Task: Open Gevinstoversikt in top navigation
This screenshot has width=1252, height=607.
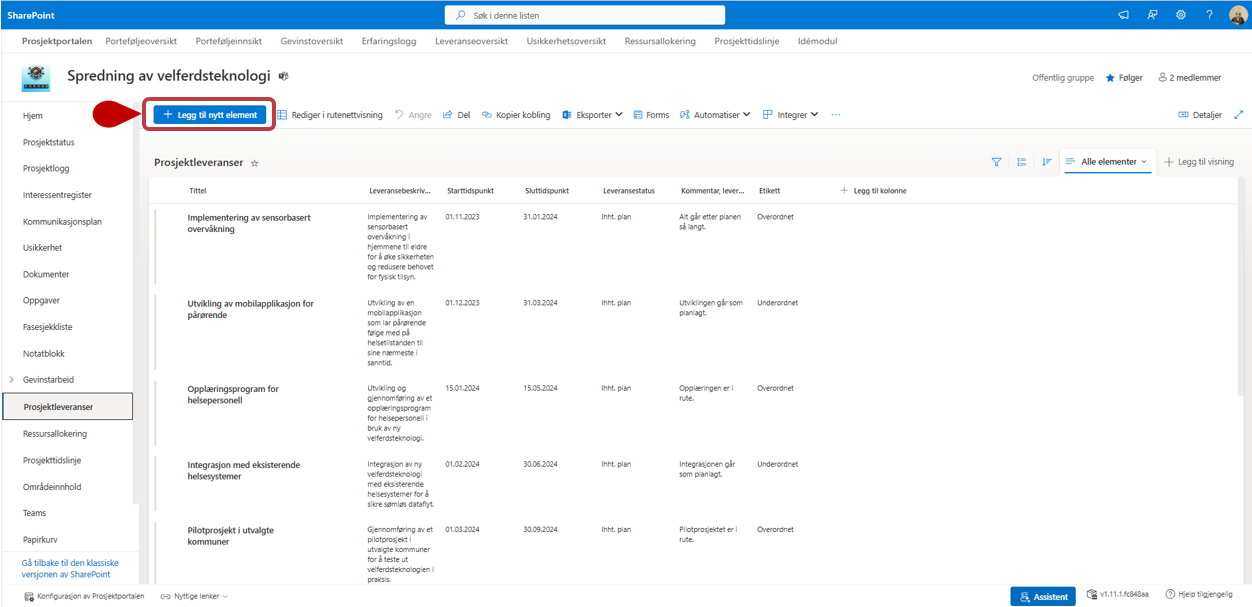Action: pos(310,41)
